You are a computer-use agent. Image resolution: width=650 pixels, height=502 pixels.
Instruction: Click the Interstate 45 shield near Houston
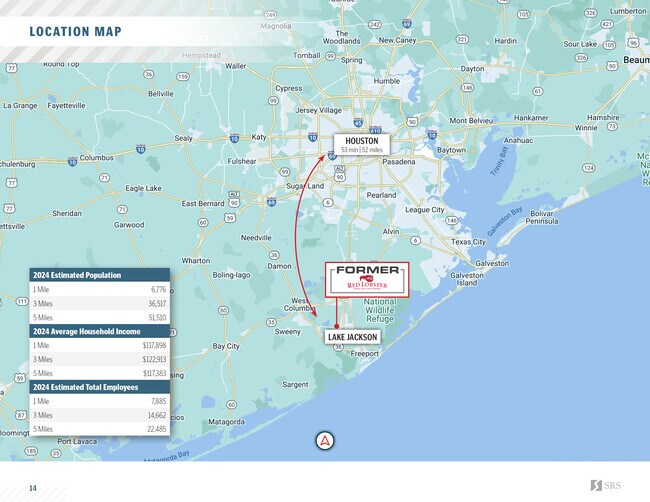358,121
